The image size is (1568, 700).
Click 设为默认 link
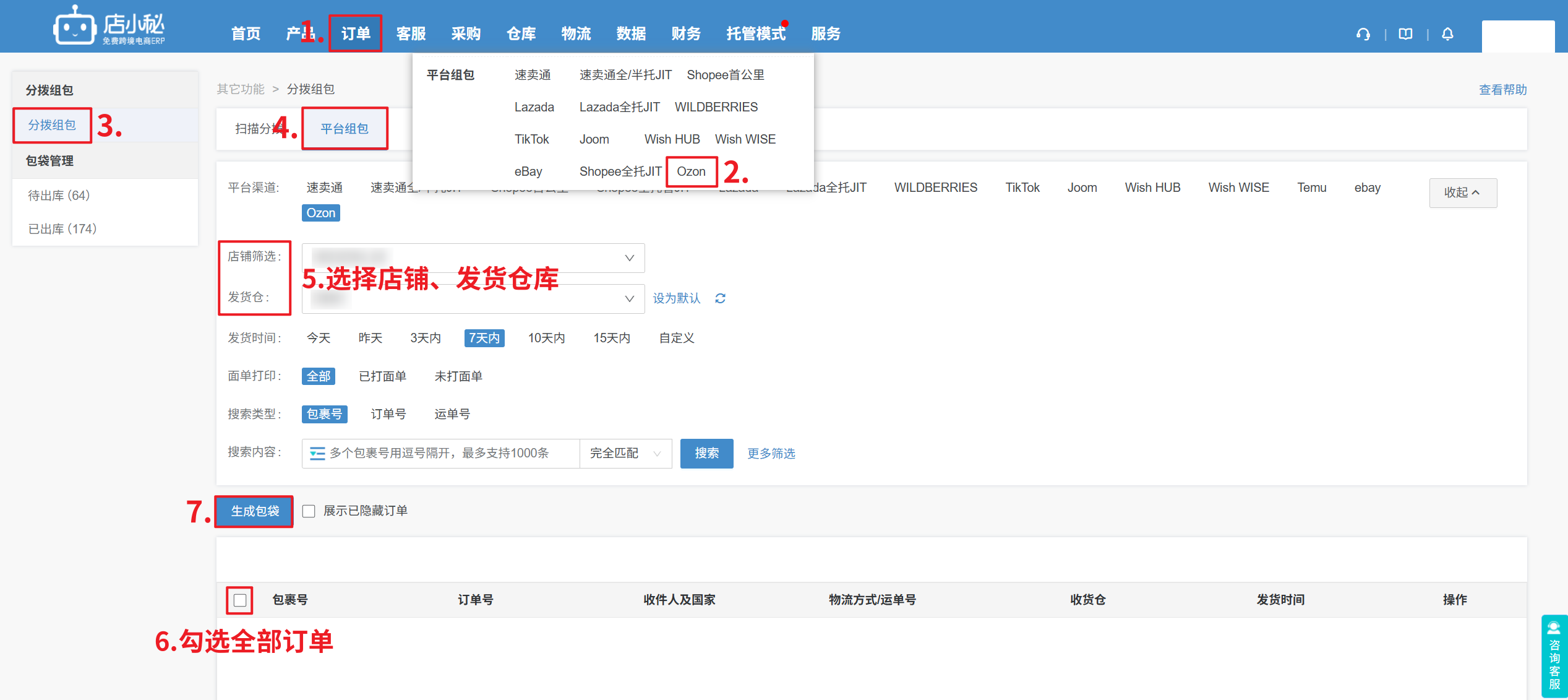coord(677,298)
